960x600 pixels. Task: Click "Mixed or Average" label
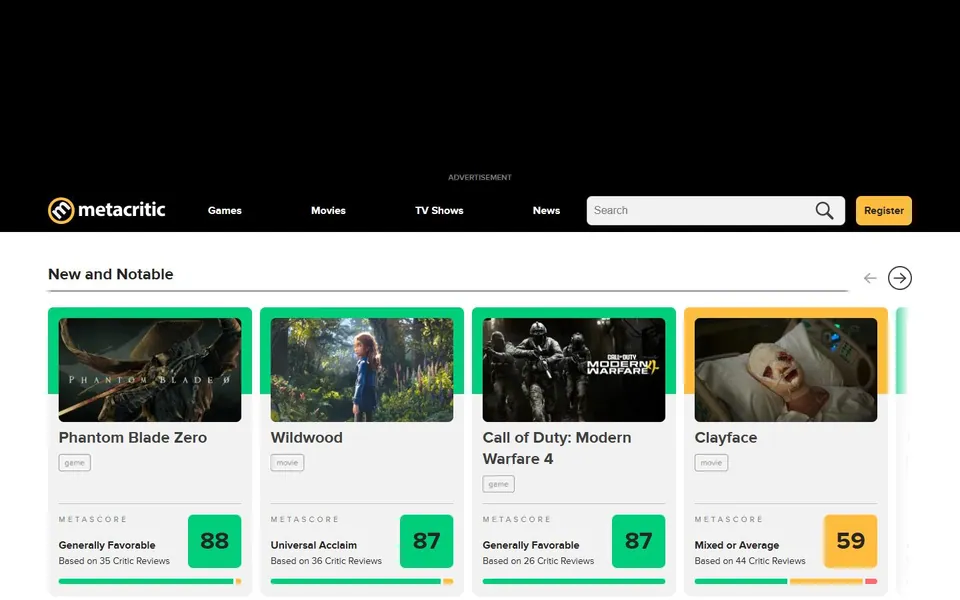(737, 545)
